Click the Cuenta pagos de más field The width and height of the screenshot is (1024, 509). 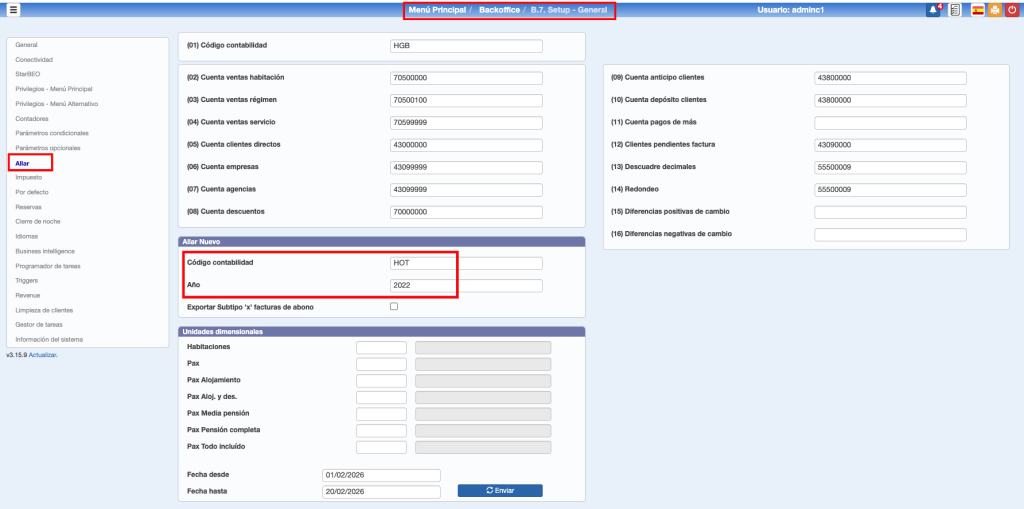890,123
